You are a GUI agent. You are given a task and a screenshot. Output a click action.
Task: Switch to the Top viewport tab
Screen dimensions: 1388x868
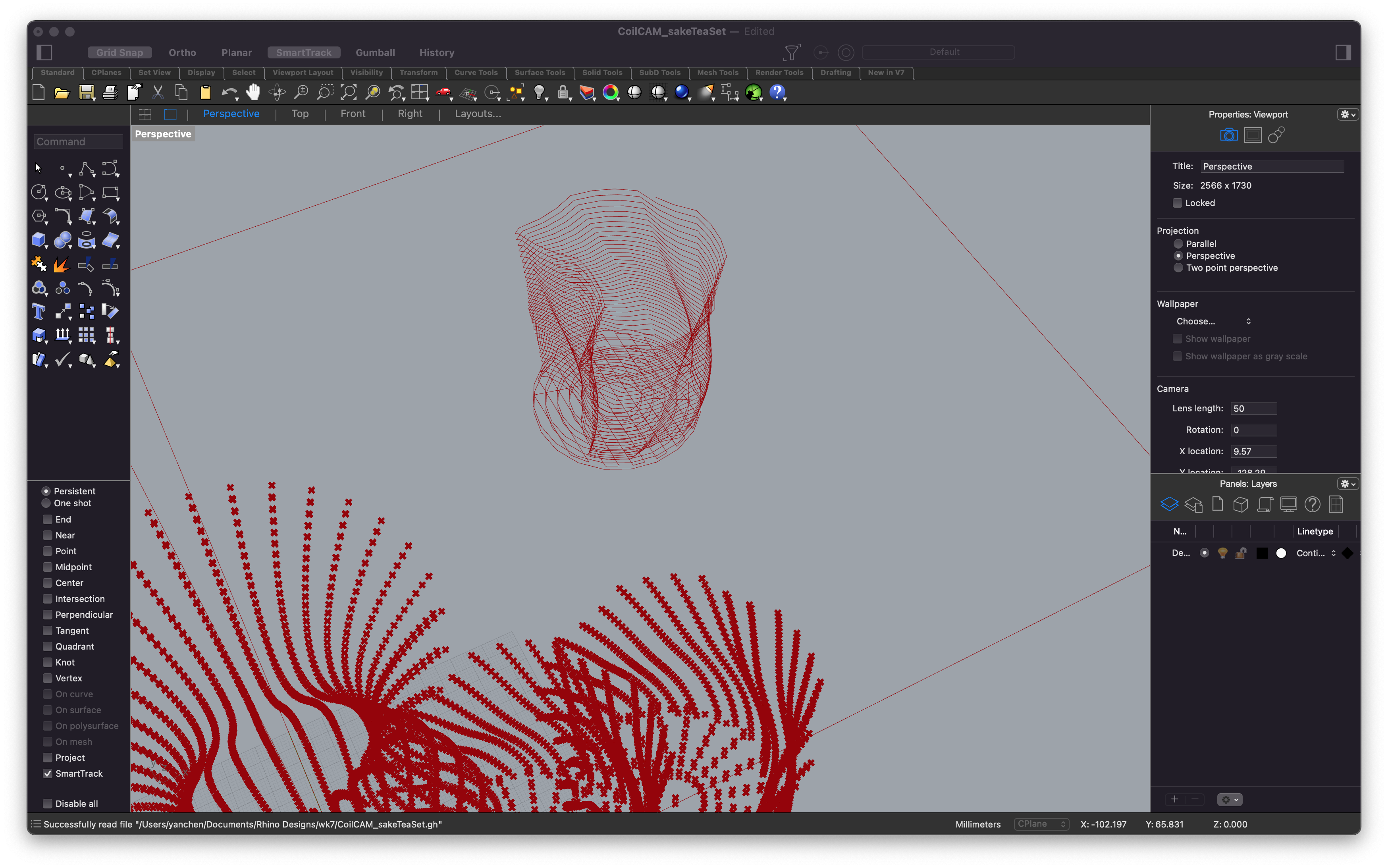pos(299,113)
